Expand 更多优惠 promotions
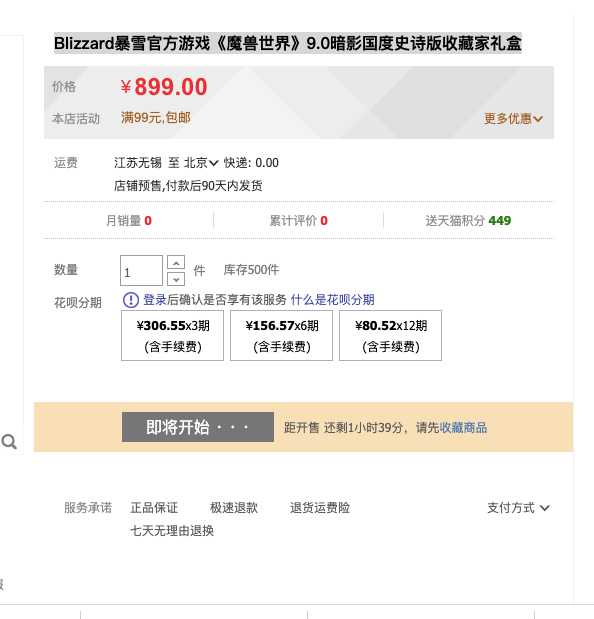The height and width of the screenshot is (619, 594). click(x=513, y=118)
